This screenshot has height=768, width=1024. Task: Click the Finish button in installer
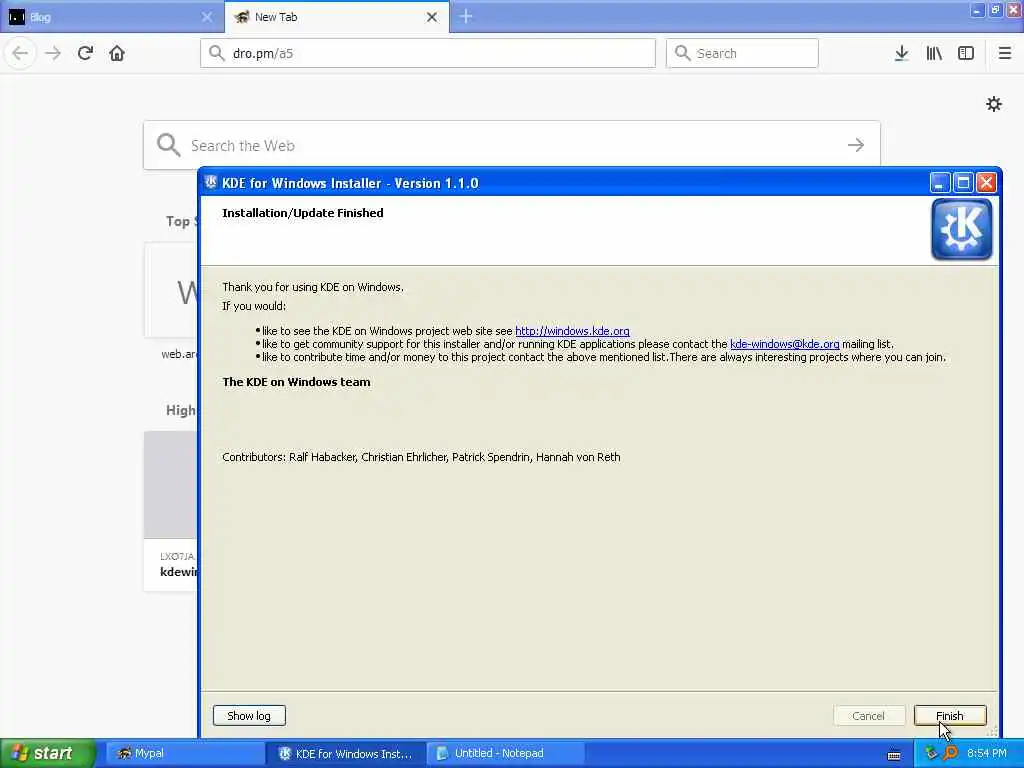pos(950,716)
